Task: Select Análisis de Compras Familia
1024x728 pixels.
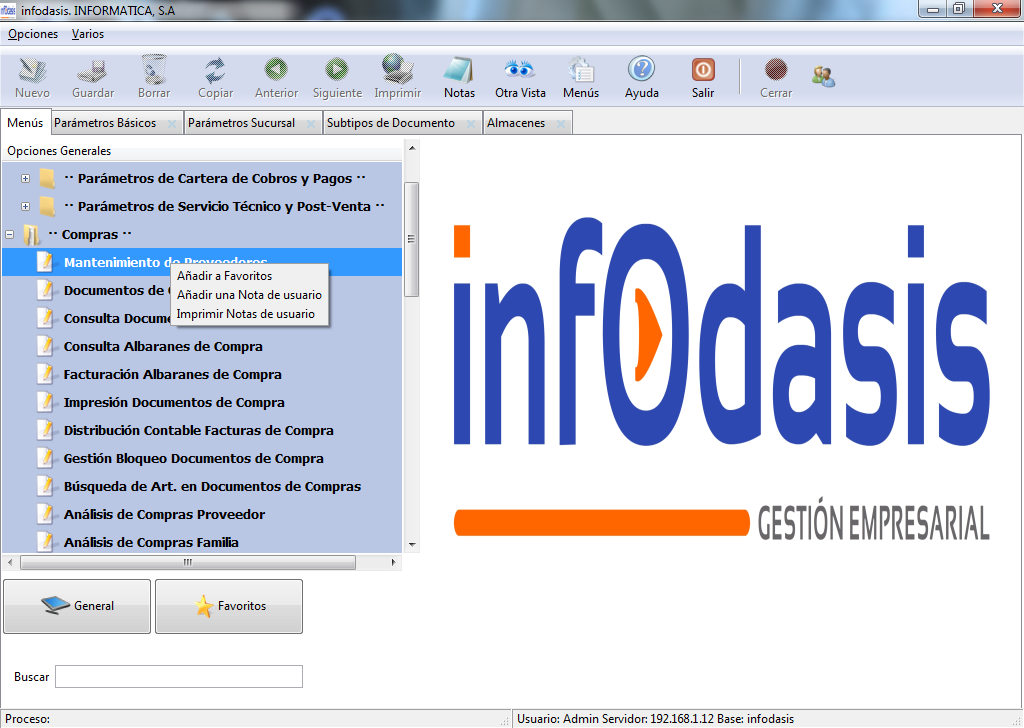Action: (151, 543)
